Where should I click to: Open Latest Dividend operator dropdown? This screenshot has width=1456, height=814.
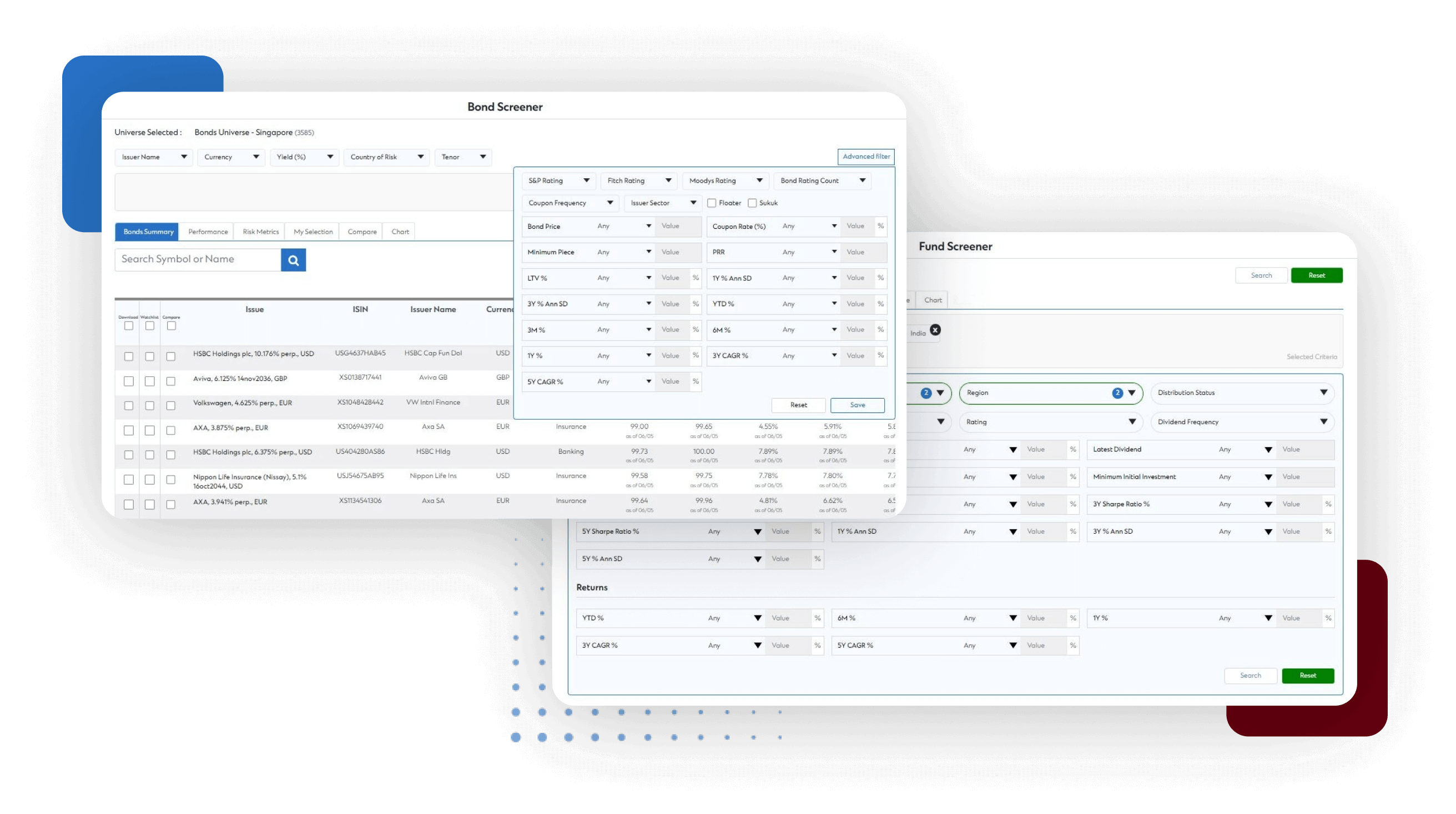click(1245, 450)
